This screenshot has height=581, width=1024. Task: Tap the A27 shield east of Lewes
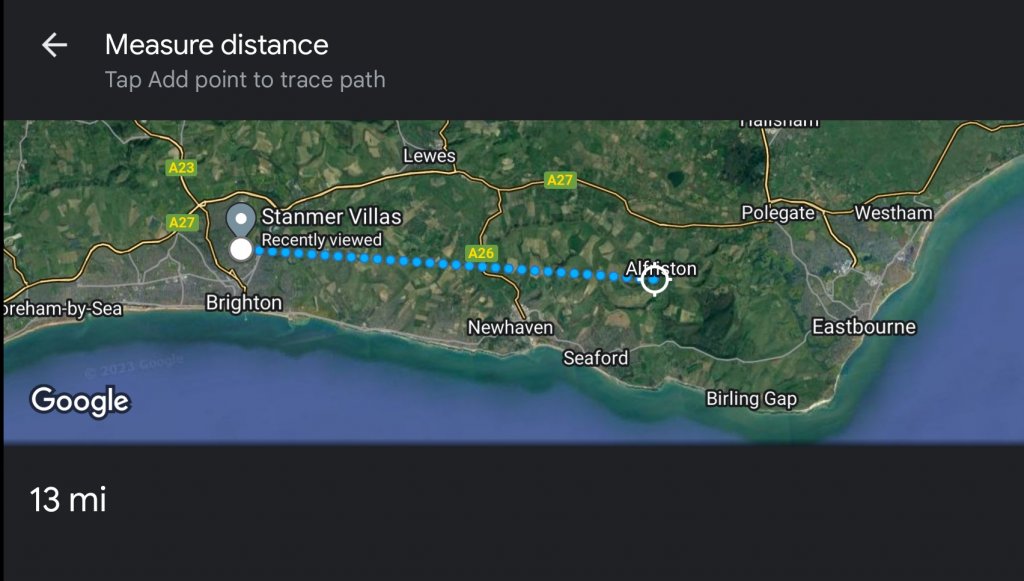click(560, 180)
